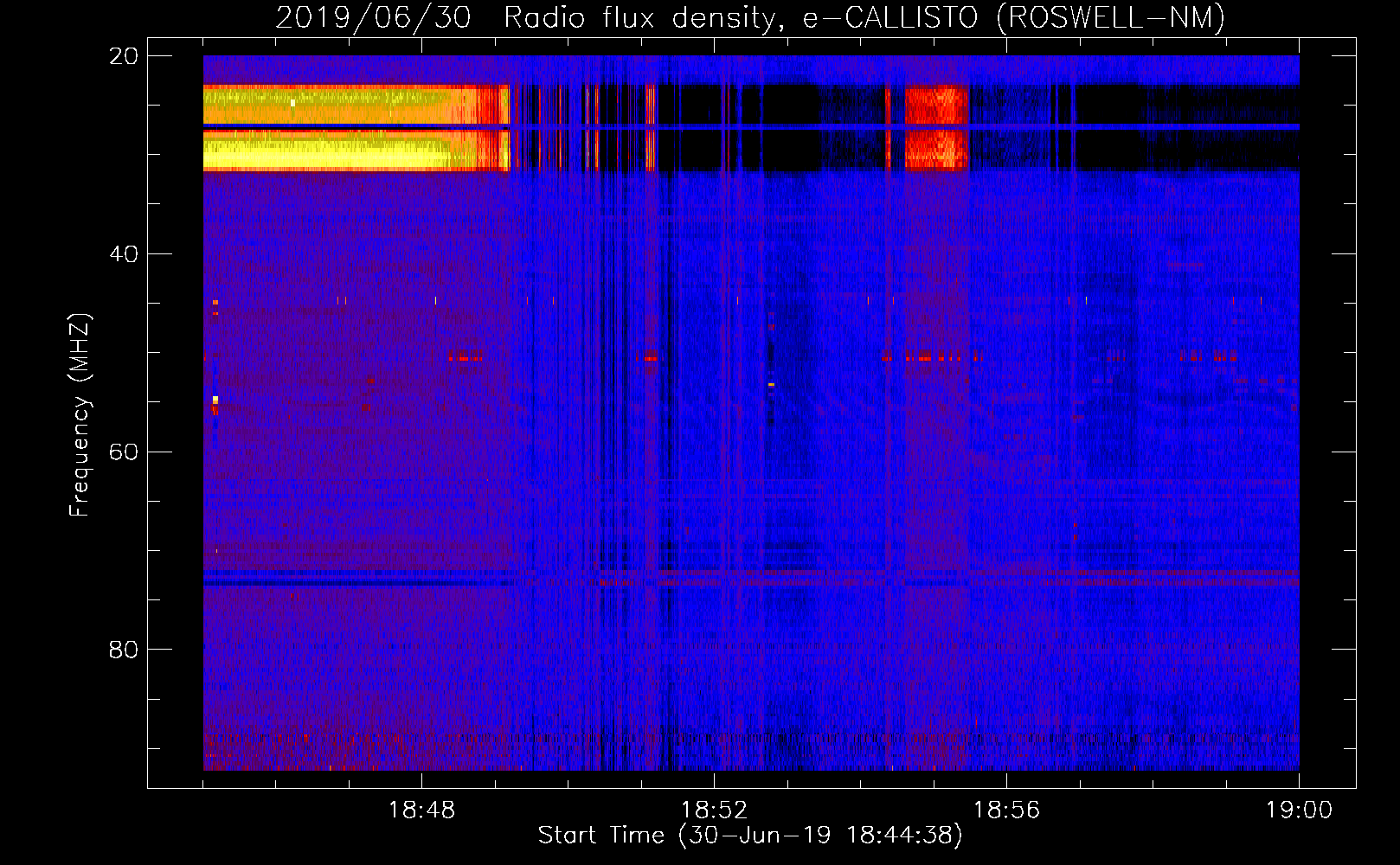Click the bright yellow radio burst band
The height and width of the screenshot is (865, 1400).
355,128
